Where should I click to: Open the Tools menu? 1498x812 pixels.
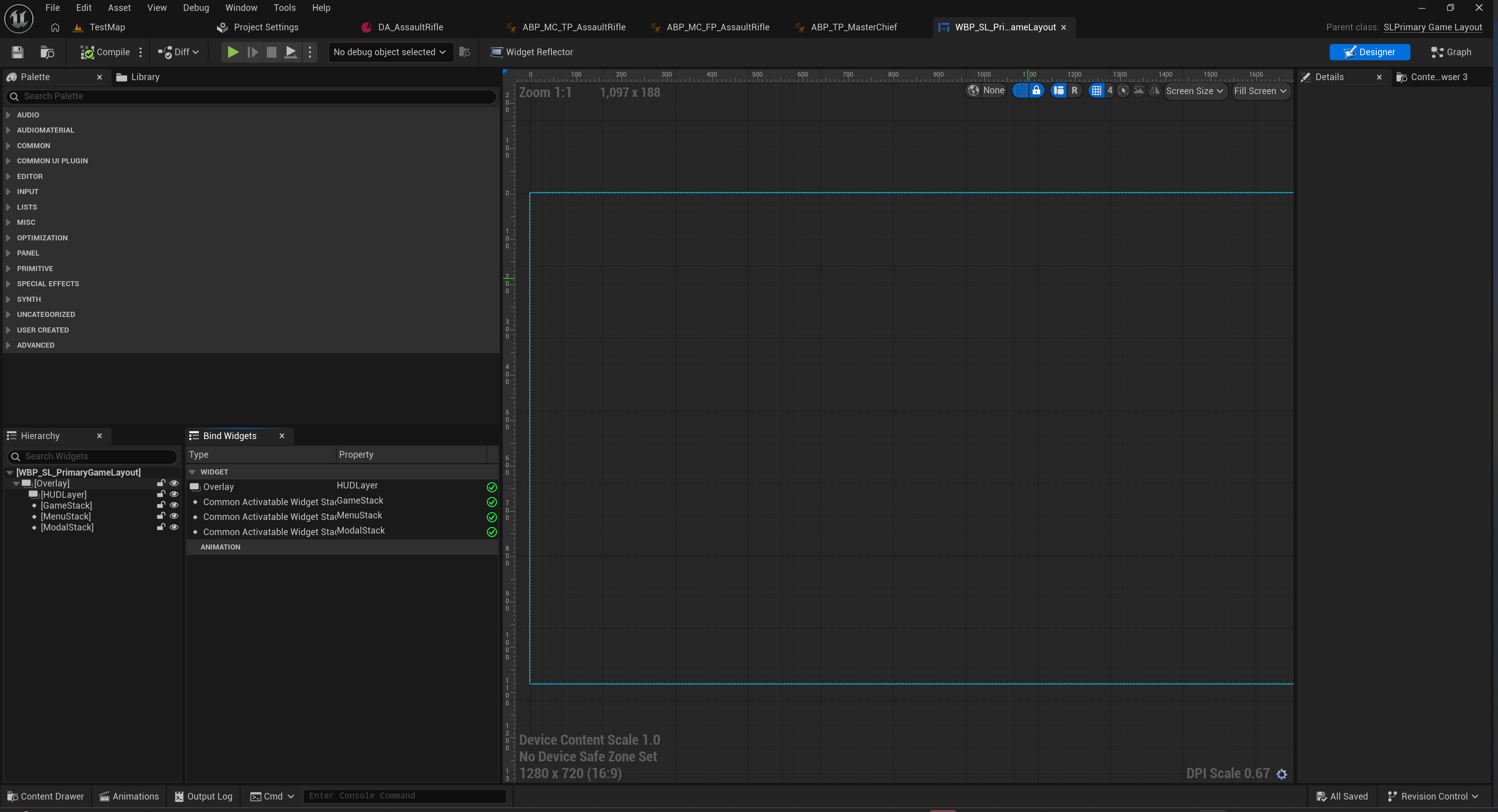285,7
